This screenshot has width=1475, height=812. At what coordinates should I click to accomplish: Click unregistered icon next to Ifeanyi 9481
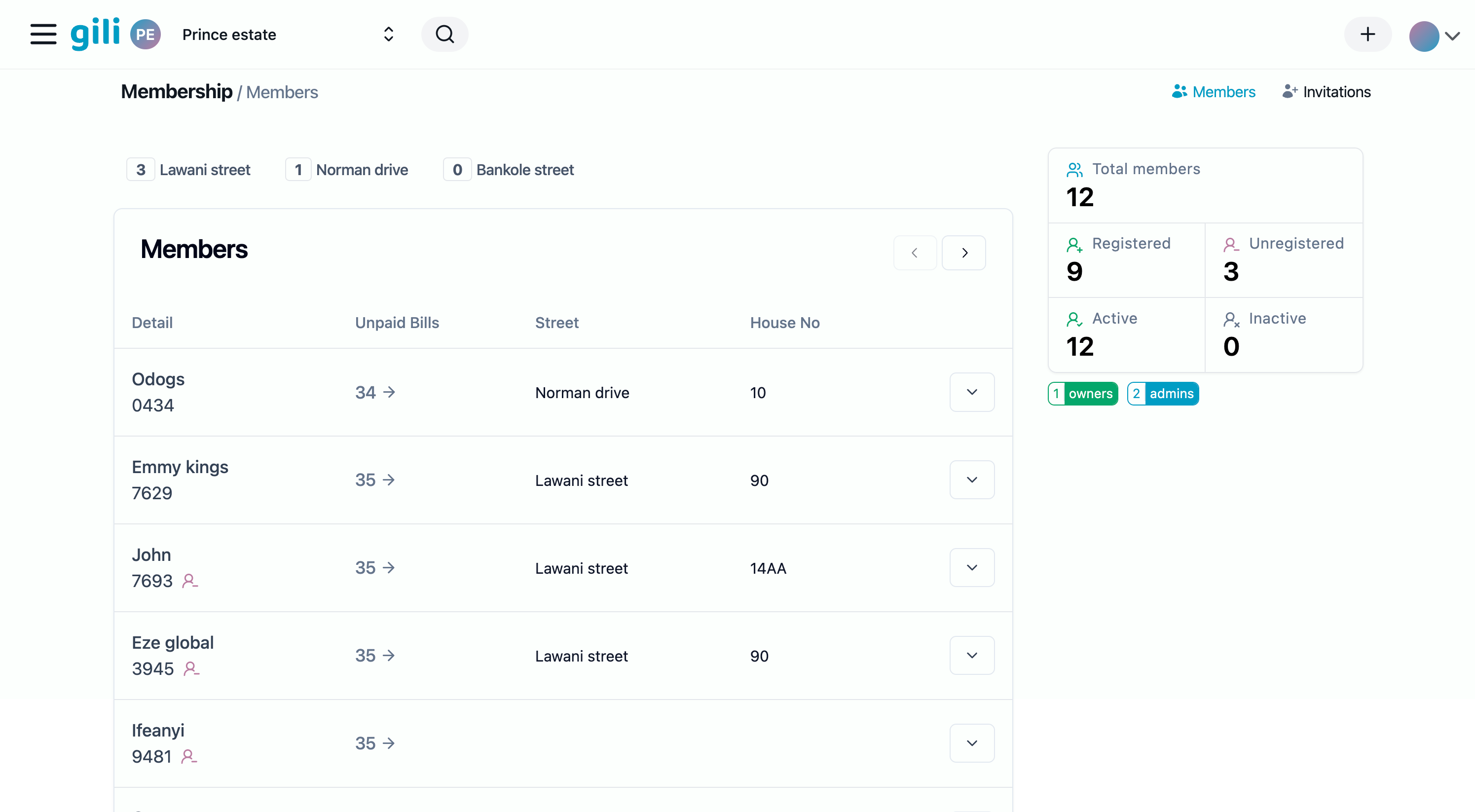(x=189, y=756)
